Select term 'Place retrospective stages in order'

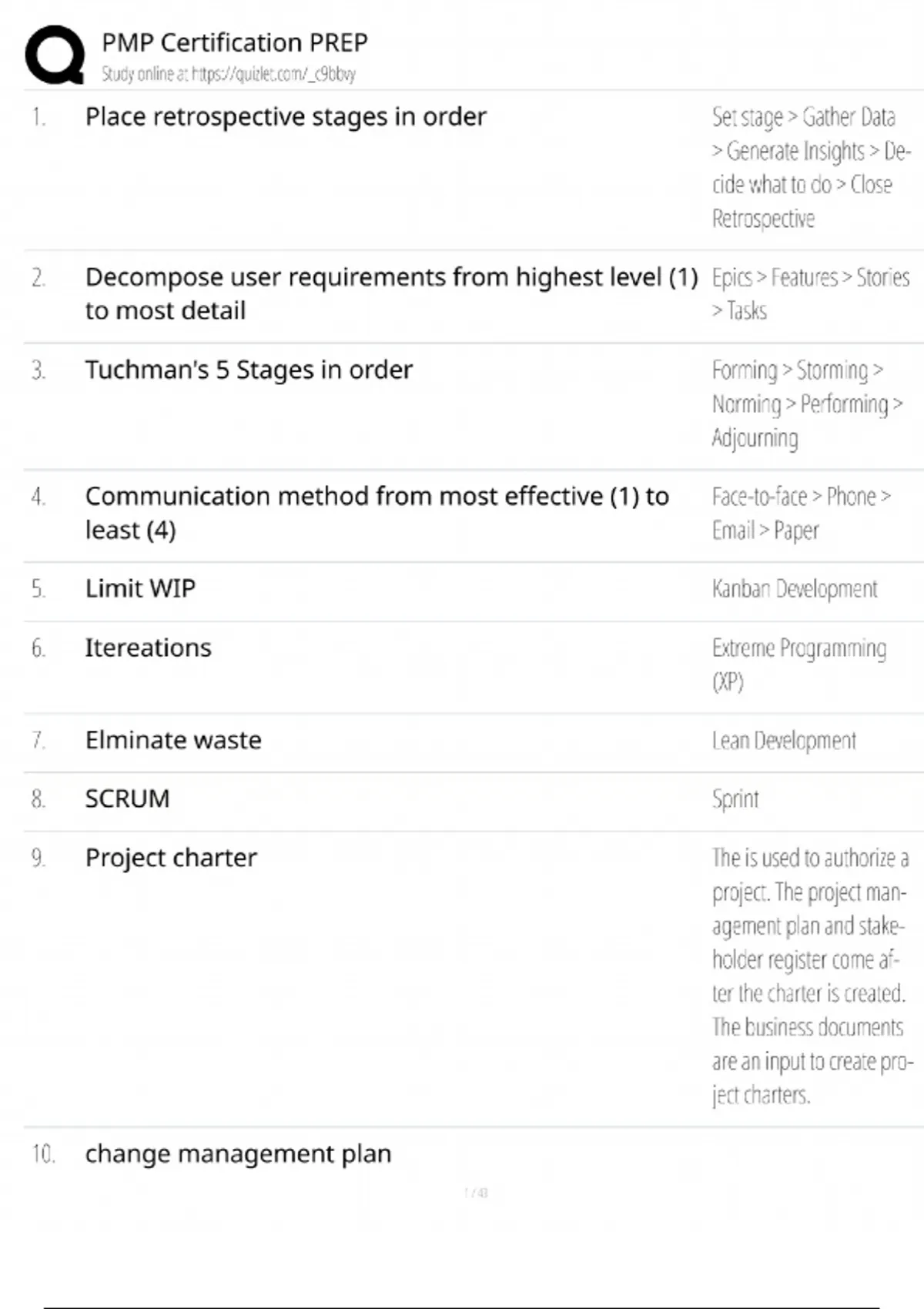click(x=286, y=117)
